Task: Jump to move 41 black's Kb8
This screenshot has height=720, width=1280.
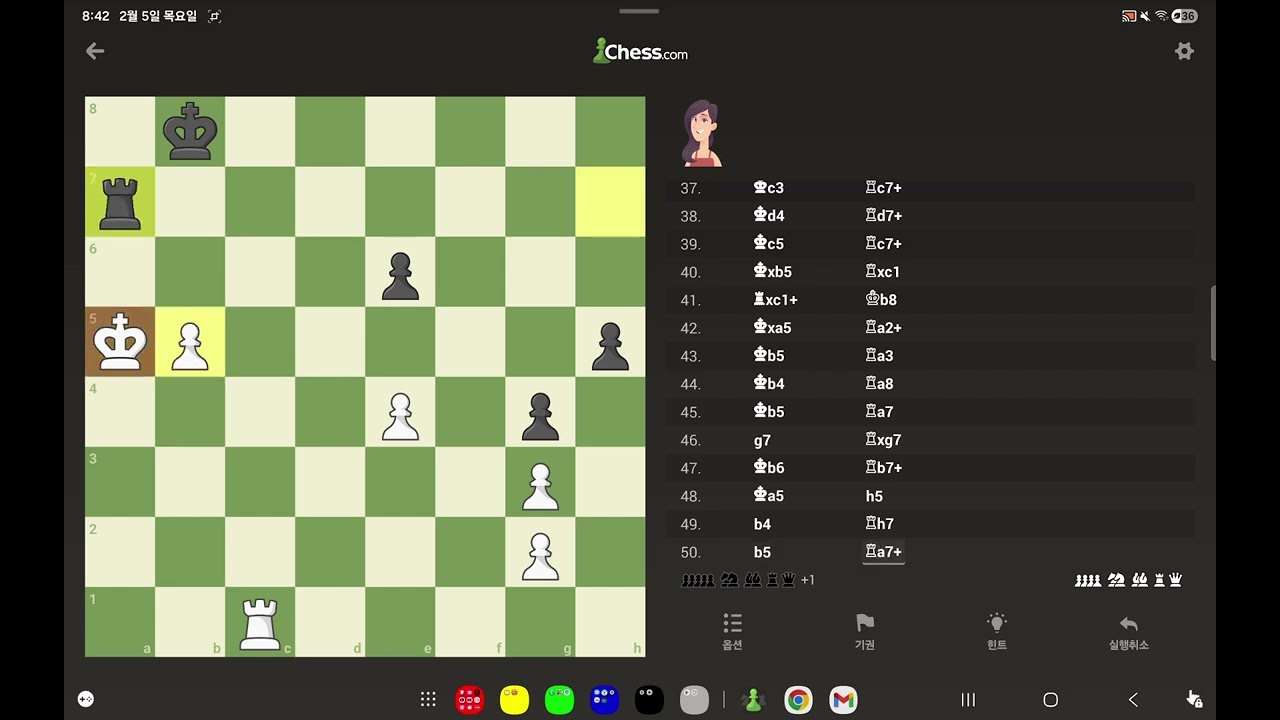Action: tap(880, 300)
